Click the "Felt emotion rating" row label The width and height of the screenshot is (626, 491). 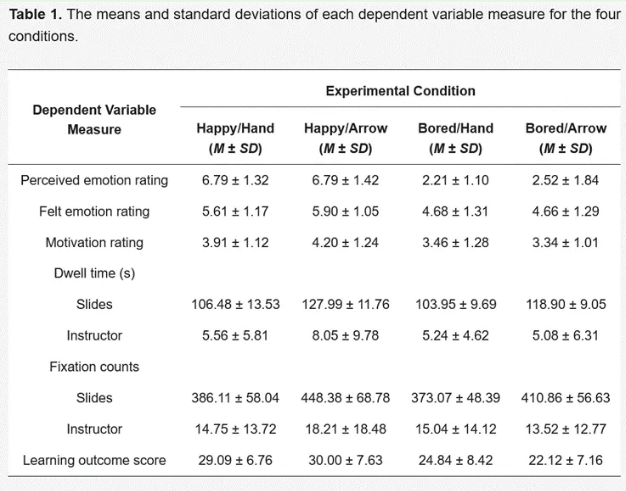[x=94, y=212]
